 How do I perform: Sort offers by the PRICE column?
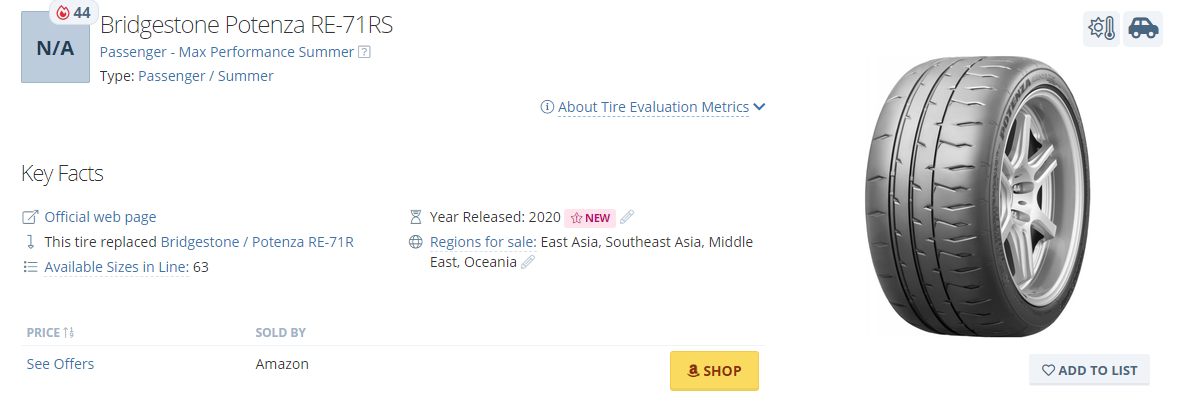50,332
